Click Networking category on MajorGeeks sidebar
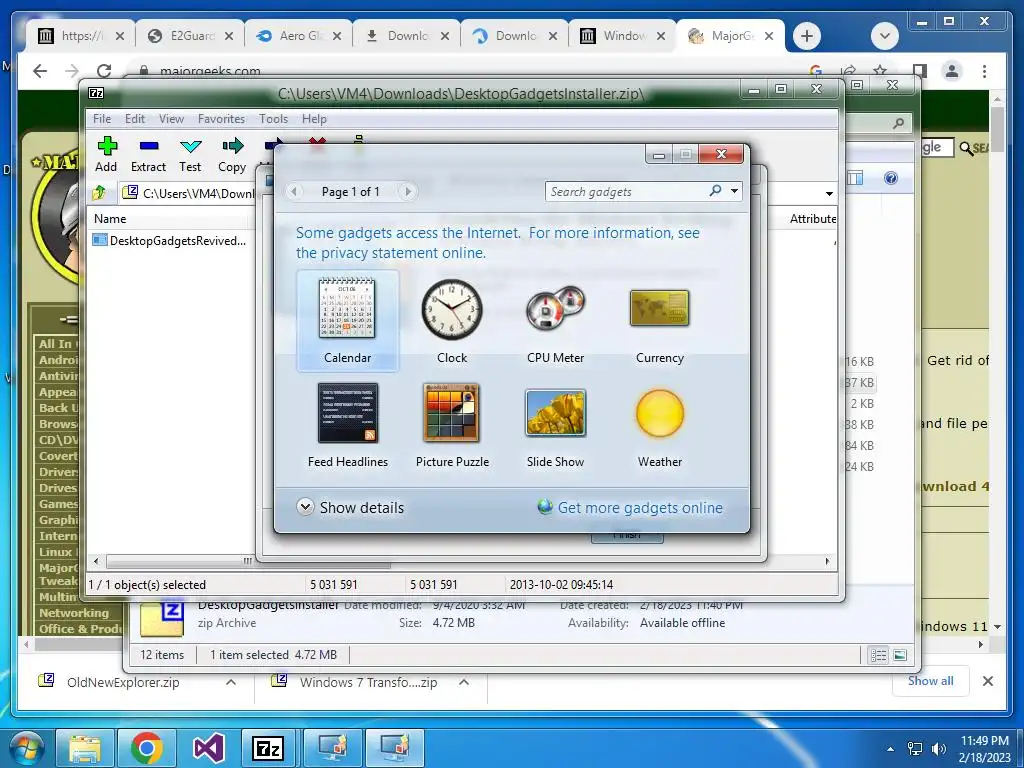The height and width of the screenshot is (768, 1024). pyautogui.click(x=74, y=613)
